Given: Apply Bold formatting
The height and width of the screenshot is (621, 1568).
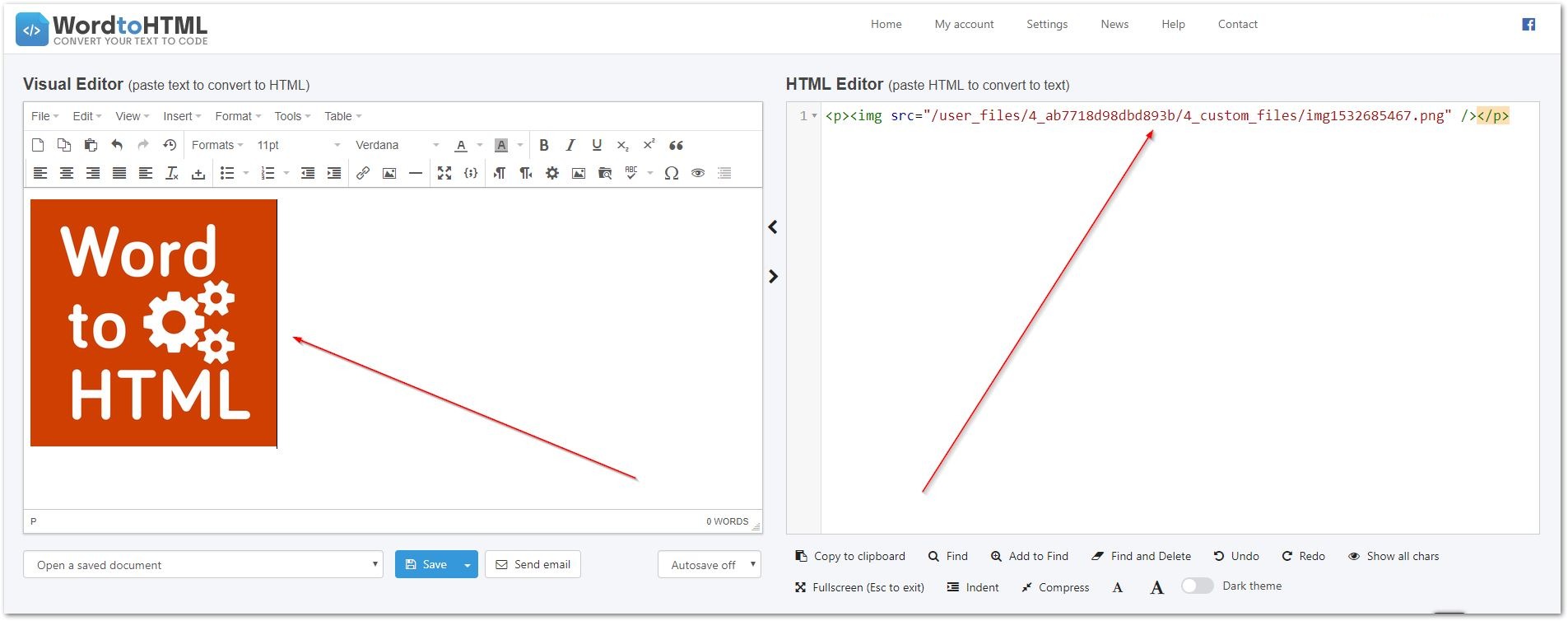Looking at the screenshot, I should click(544, 145).
